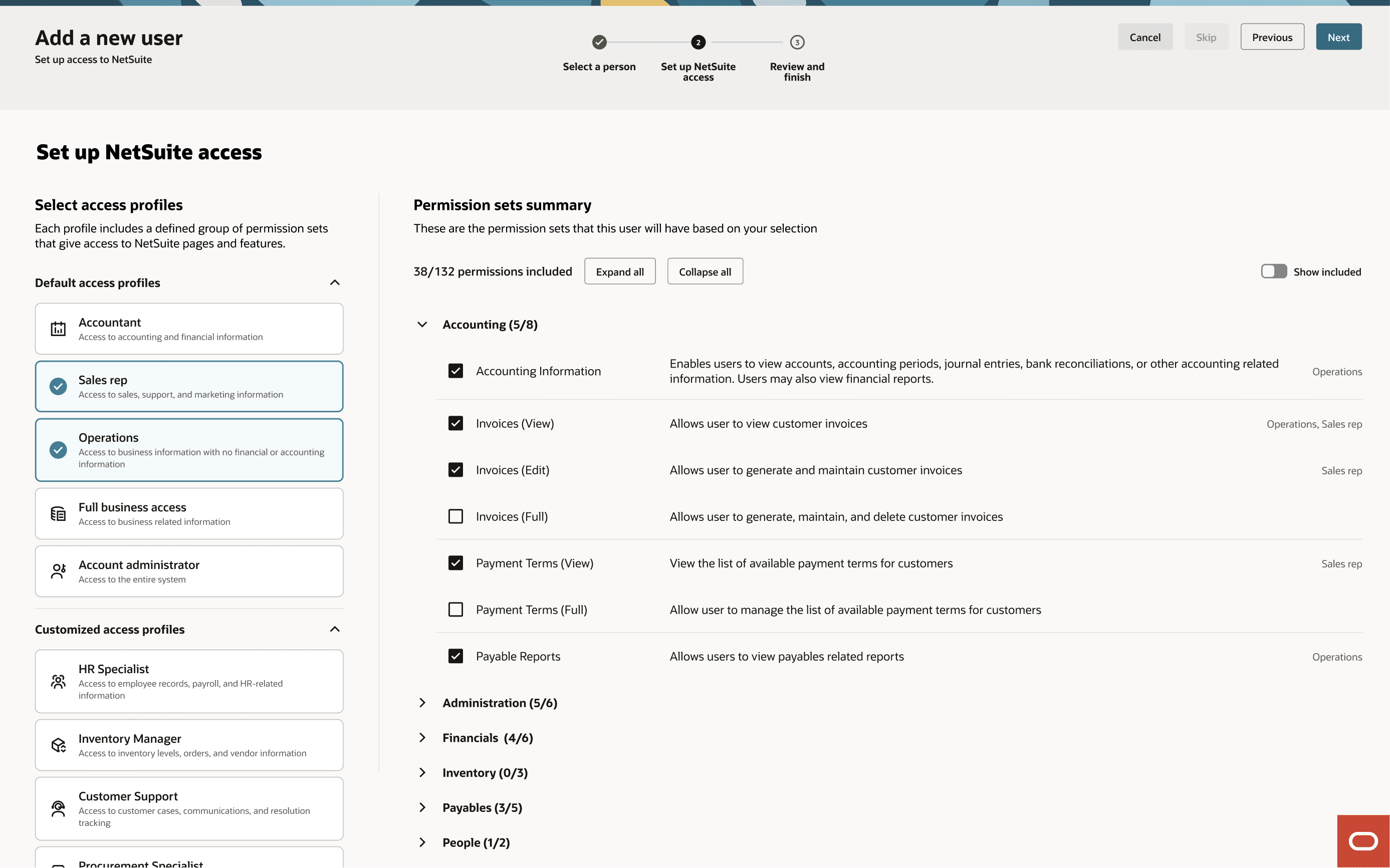The height and width of the screenshot is (868, 1390).
Task: Click the Account administrator person icon
Action: (58, 571)
